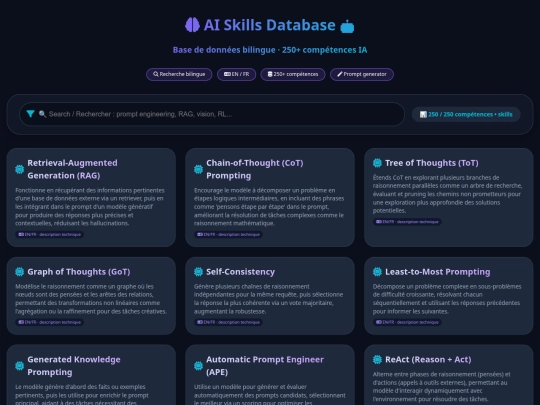The image size is (540, 405).
Task: Open the Tree of Thoughts (ToT) title
Action: [432, 163]
